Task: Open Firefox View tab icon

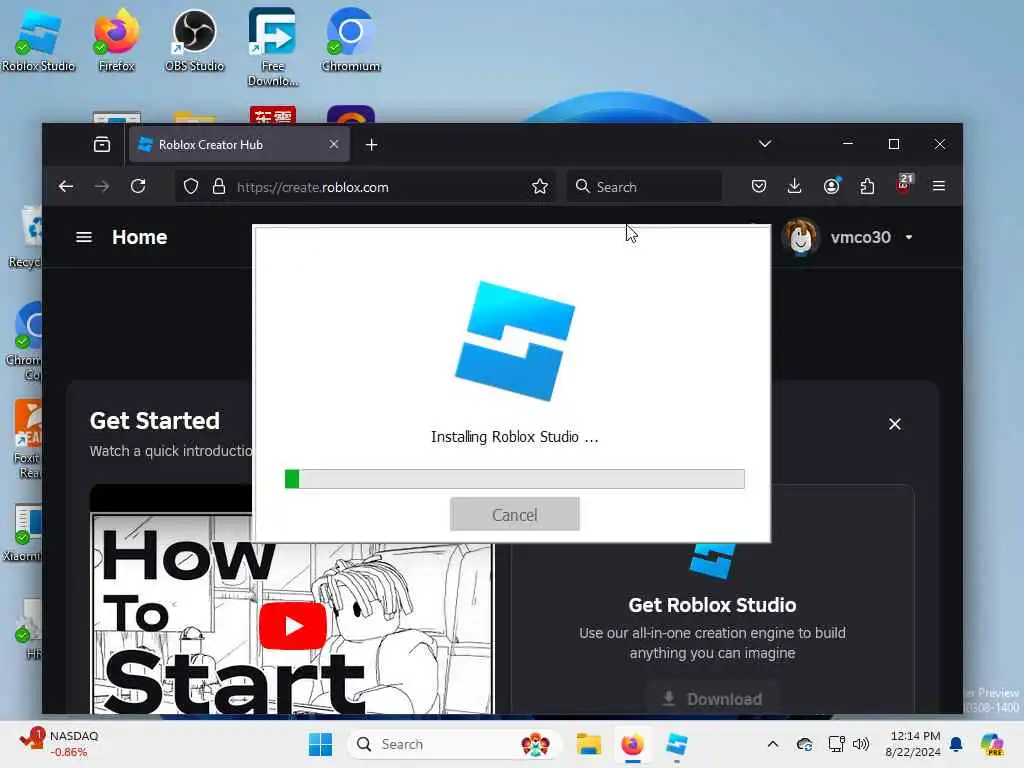Action: (x=102, y=144)
